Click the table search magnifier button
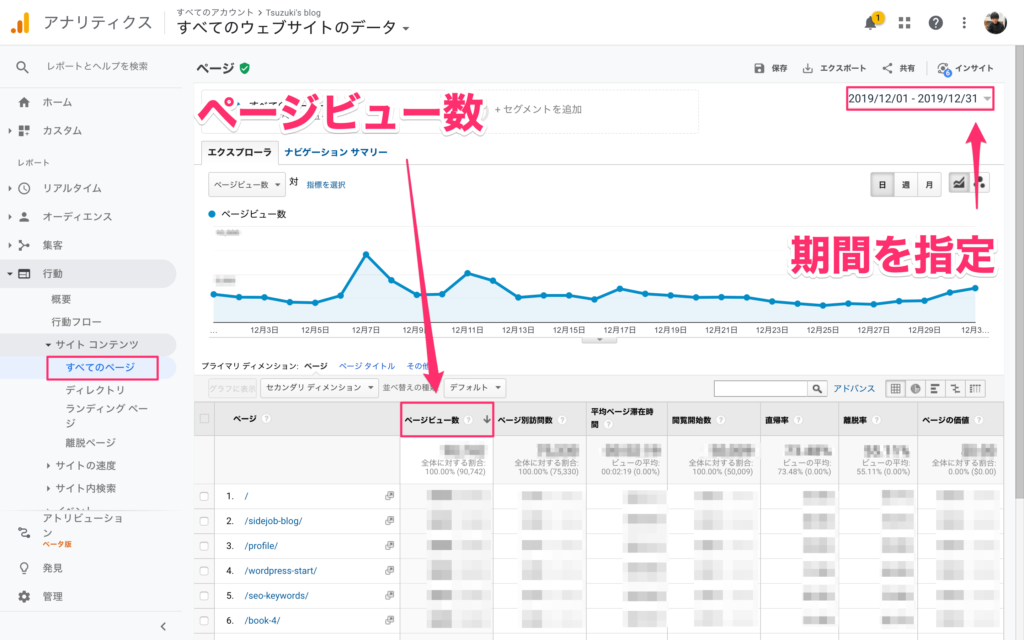 [819, 388]
